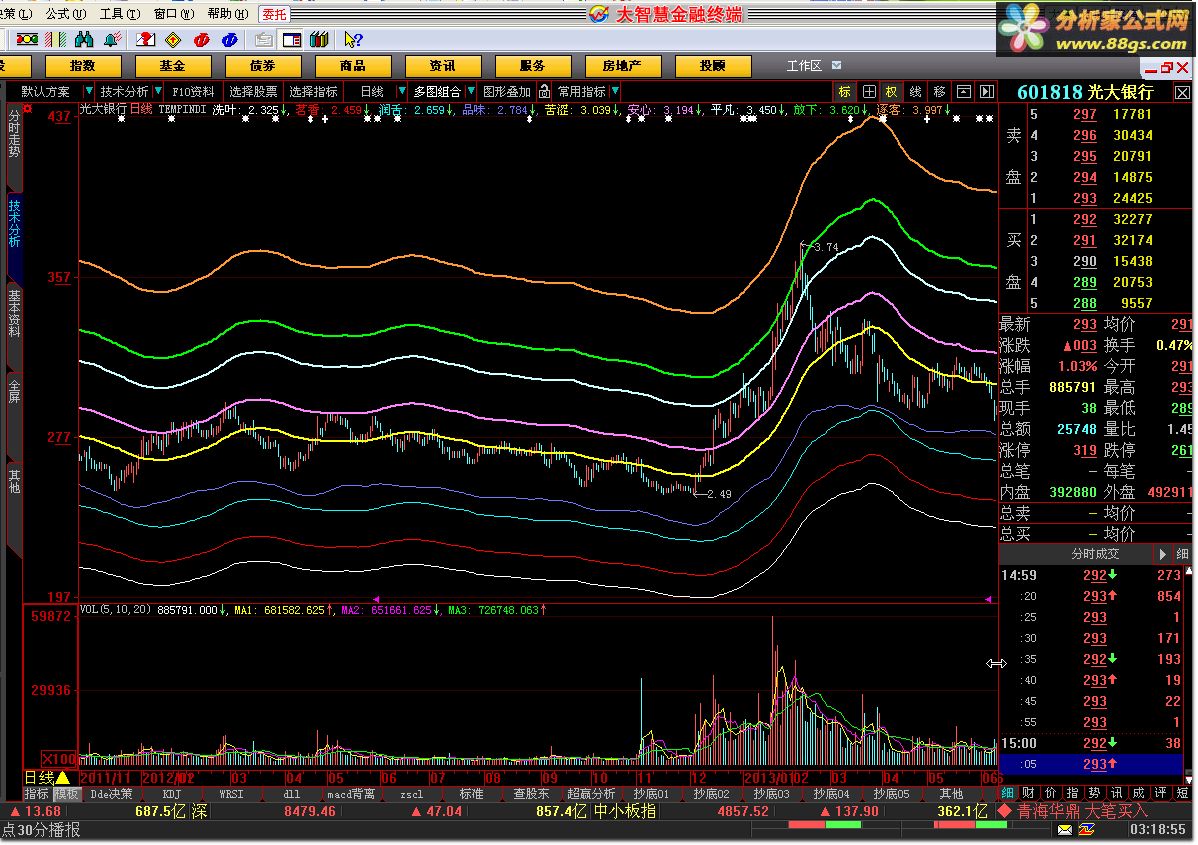Click the traffic light toolbar icon
Screen dimensions: 1198x845
pos(28,40)
